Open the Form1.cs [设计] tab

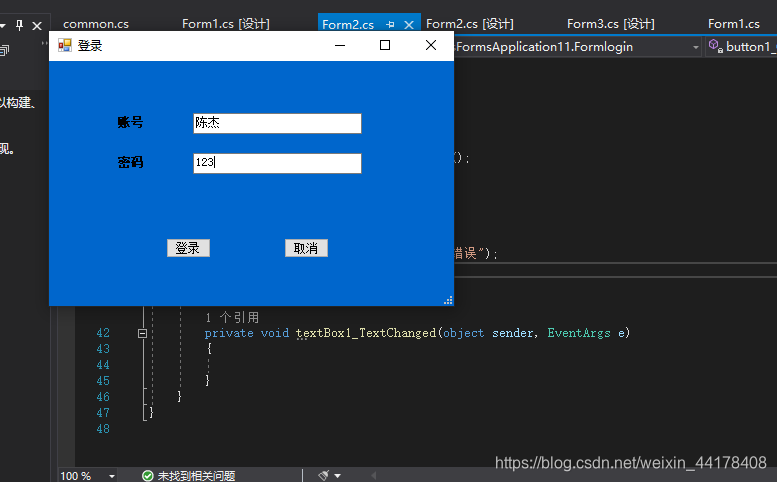tap(225, 24)
